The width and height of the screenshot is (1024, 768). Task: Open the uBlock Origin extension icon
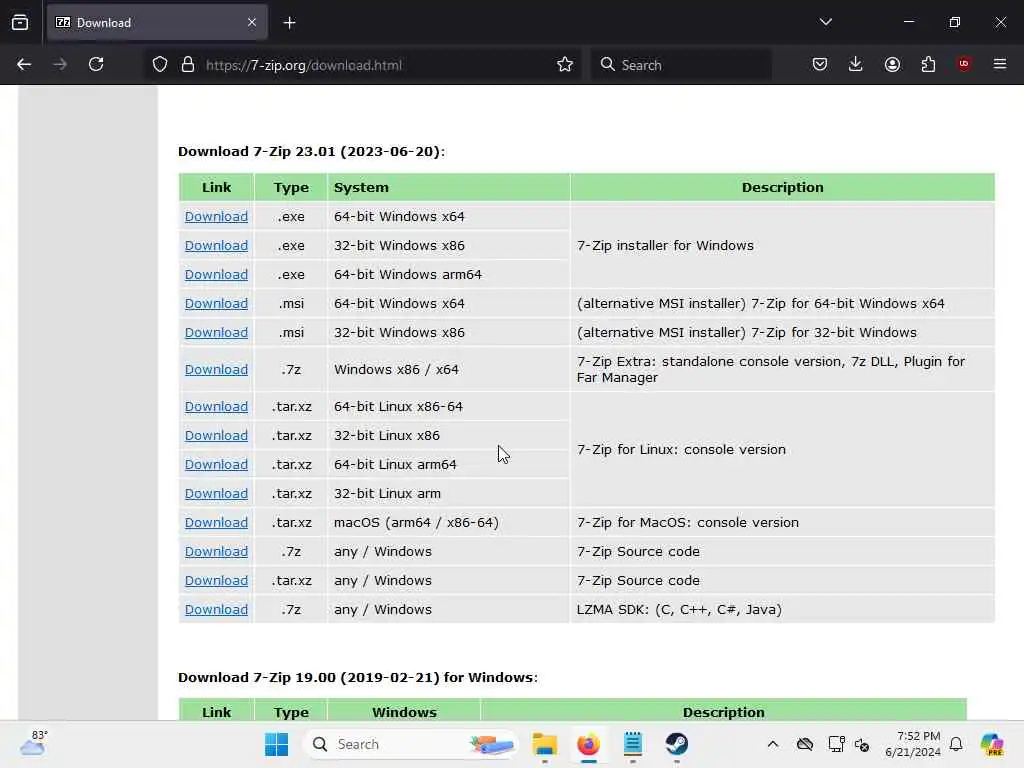(x=964, y=64)
